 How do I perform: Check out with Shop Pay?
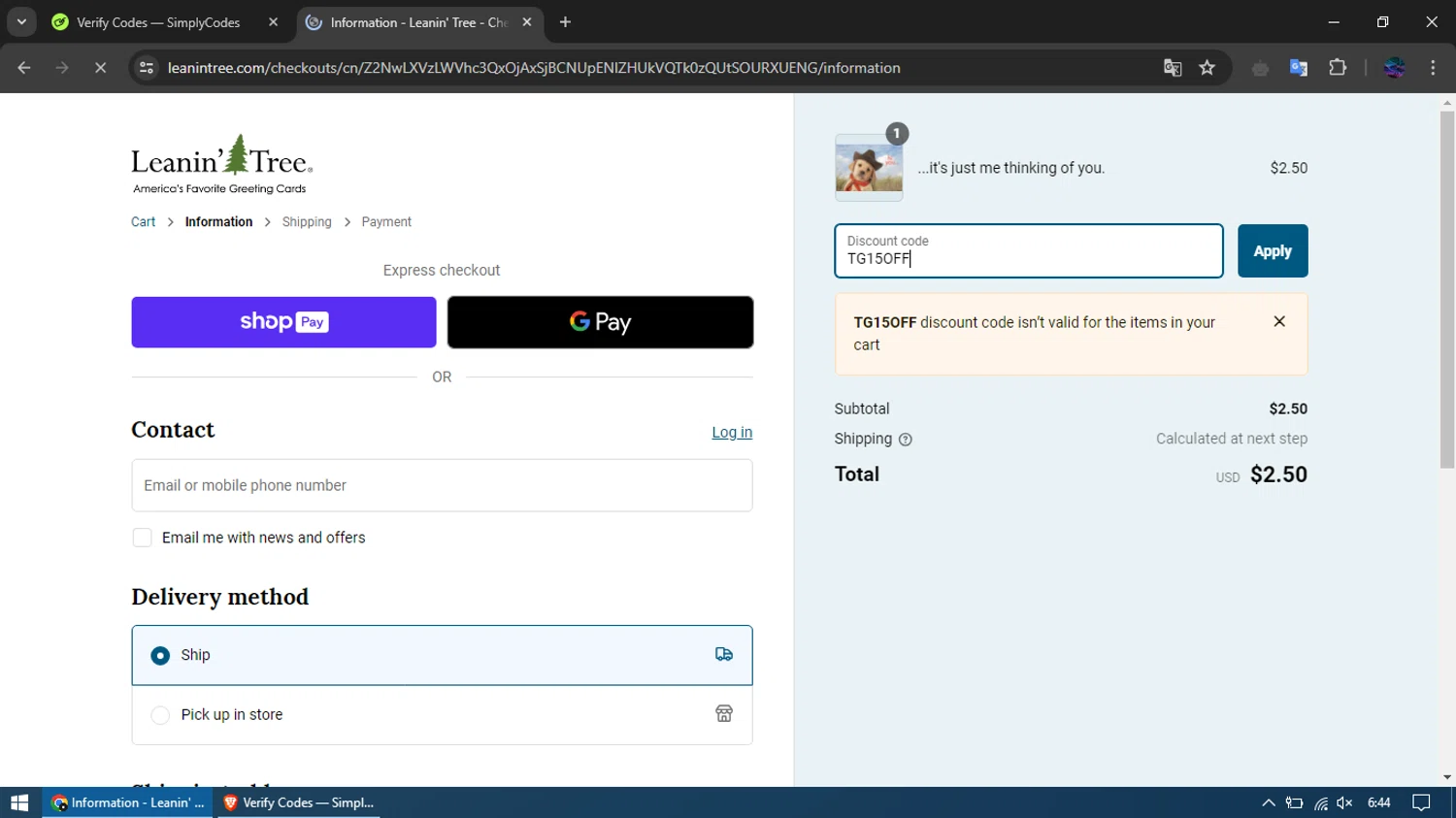283,322
